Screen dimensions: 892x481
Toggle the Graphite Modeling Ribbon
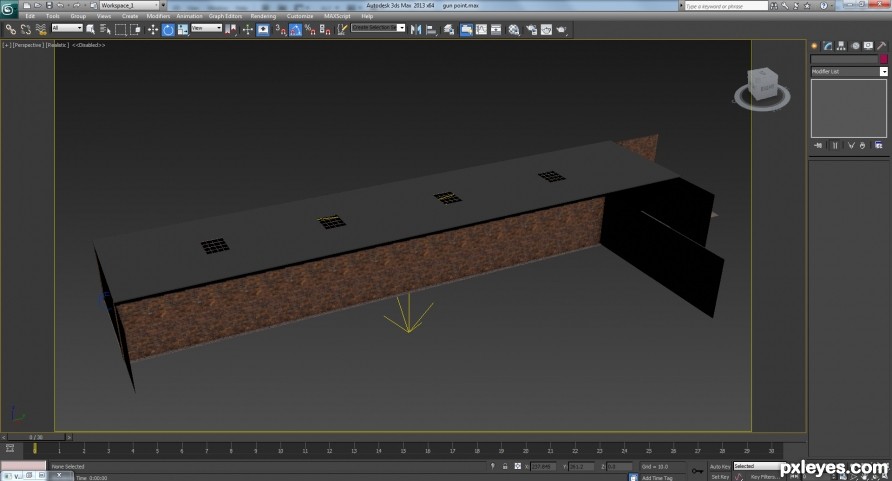466,30
